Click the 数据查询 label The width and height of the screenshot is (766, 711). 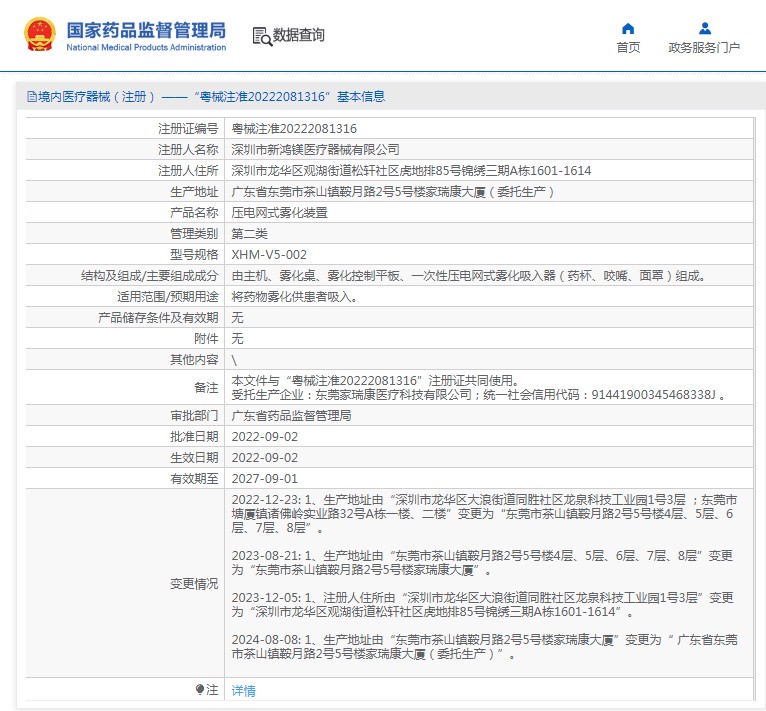pos(298,35)
